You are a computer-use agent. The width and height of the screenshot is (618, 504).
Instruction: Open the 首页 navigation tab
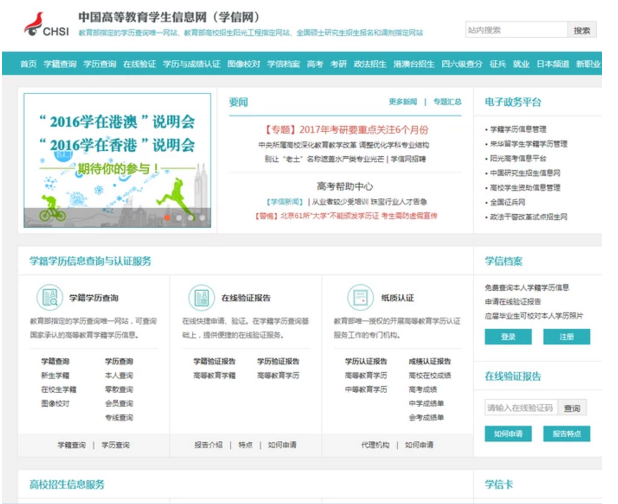pyautogui.click(x=28, y=64)
